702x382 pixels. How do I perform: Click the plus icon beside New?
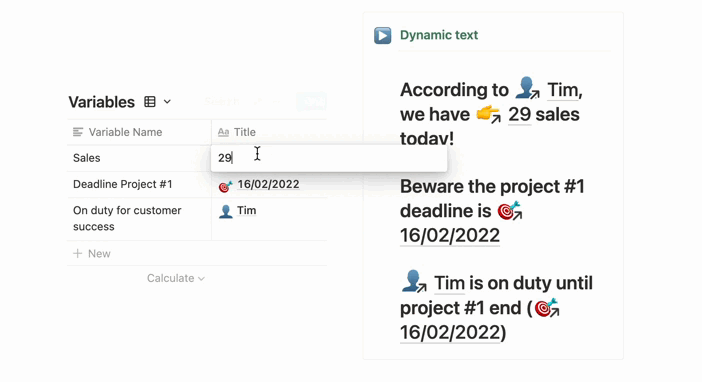click(77, 253)
